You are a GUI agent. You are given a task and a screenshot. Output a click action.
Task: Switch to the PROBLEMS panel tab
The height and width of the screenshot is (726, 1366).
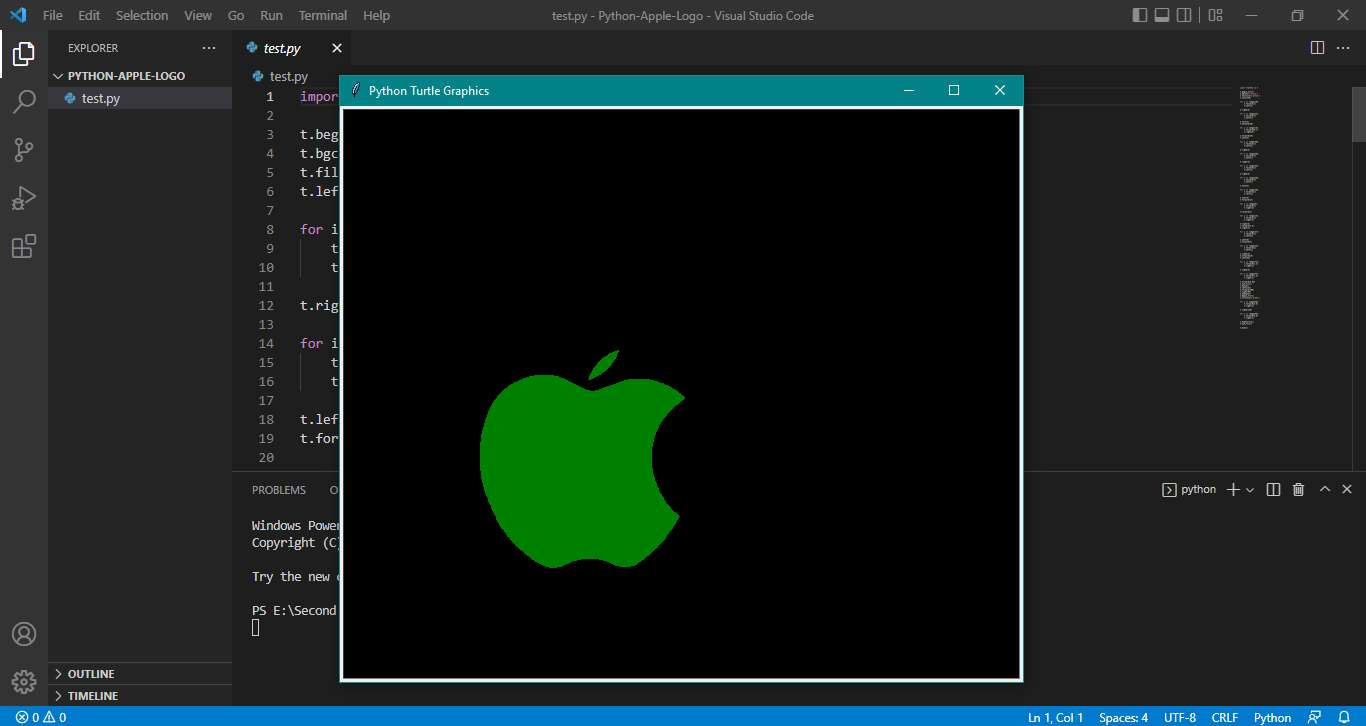tap(279, 490)
